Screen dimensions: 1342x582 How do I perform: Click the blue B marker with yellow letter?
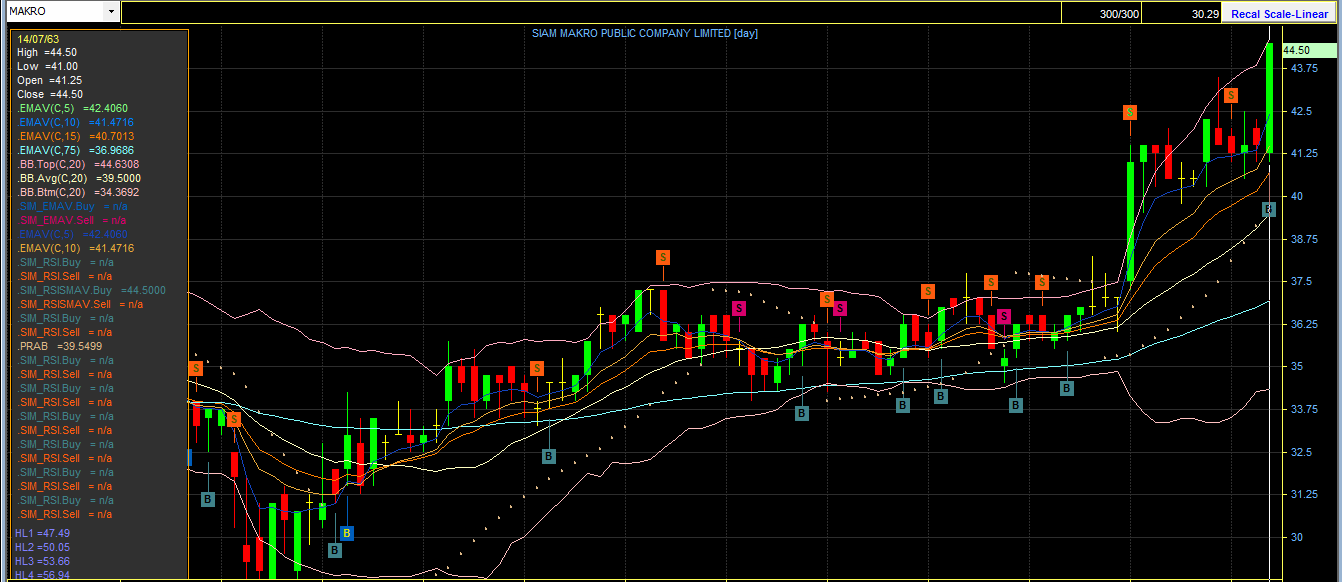pos(346,533)
